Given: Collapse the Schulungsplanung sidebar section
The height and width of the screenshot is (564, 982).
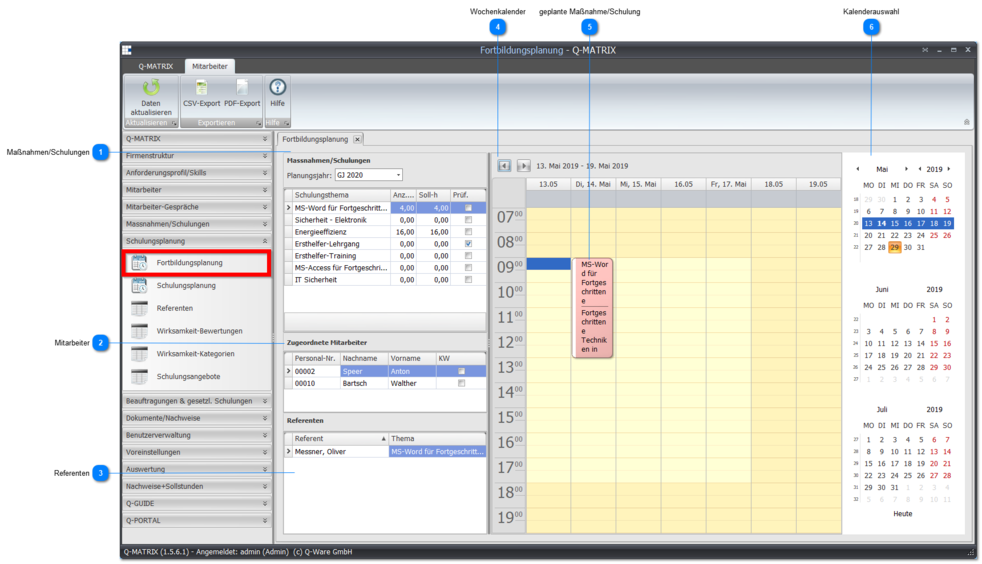Looking at the screenshot, I should click(x=197, y=241).
